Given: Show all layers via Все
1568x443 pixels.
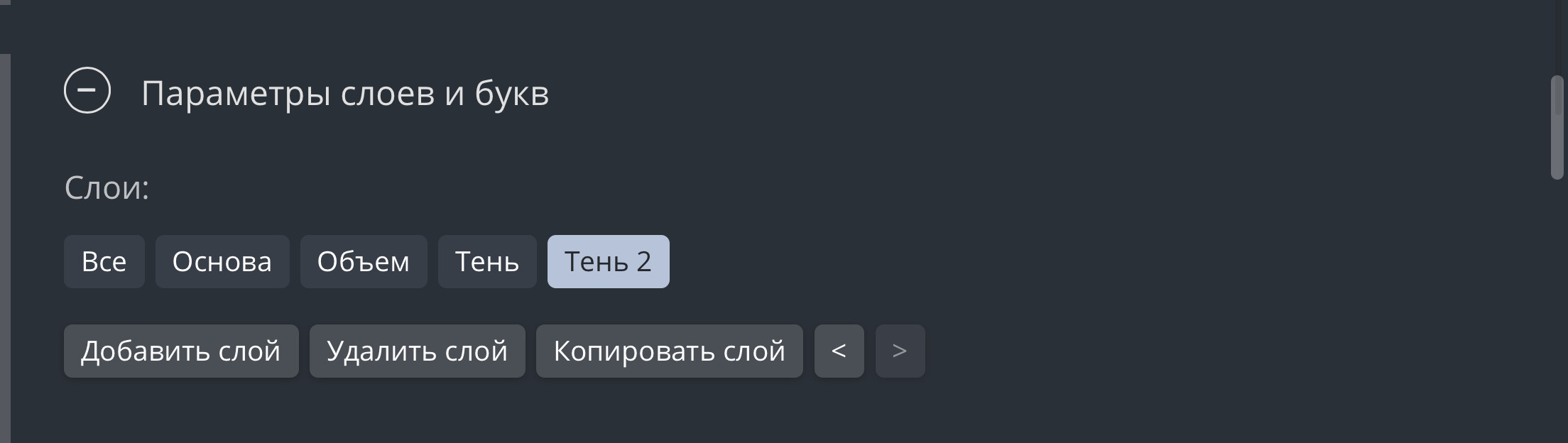Looking at the screenshot, I should pos(104,261).
